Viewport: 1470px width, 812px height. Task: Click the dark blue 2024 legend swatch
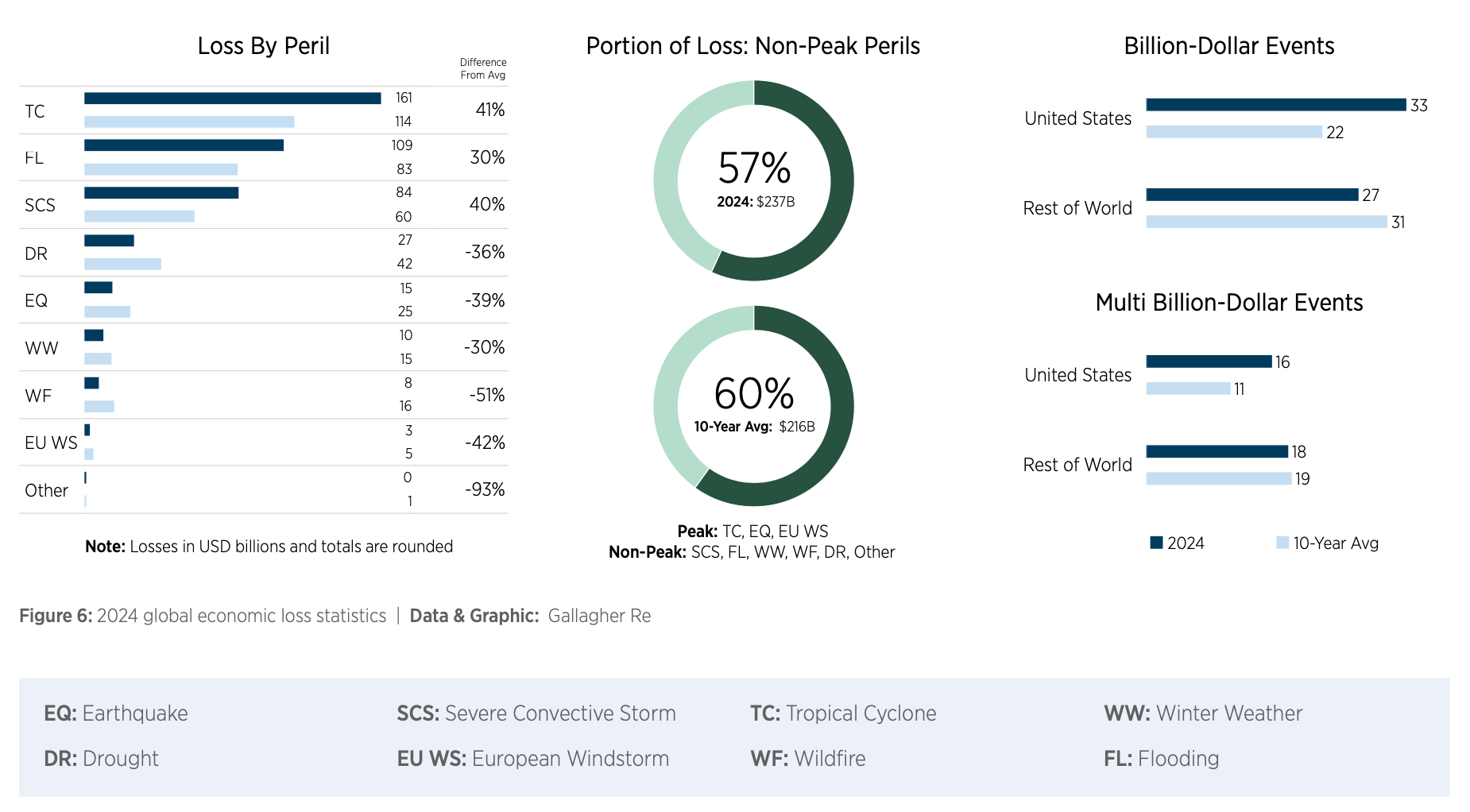point(1156,543)
